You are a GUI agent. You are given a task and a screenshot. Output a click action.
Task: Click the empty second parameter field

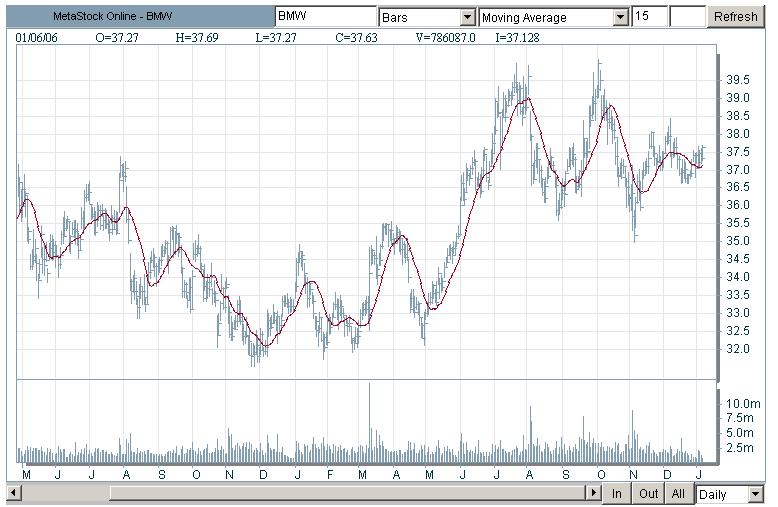(x=687, y=16)
